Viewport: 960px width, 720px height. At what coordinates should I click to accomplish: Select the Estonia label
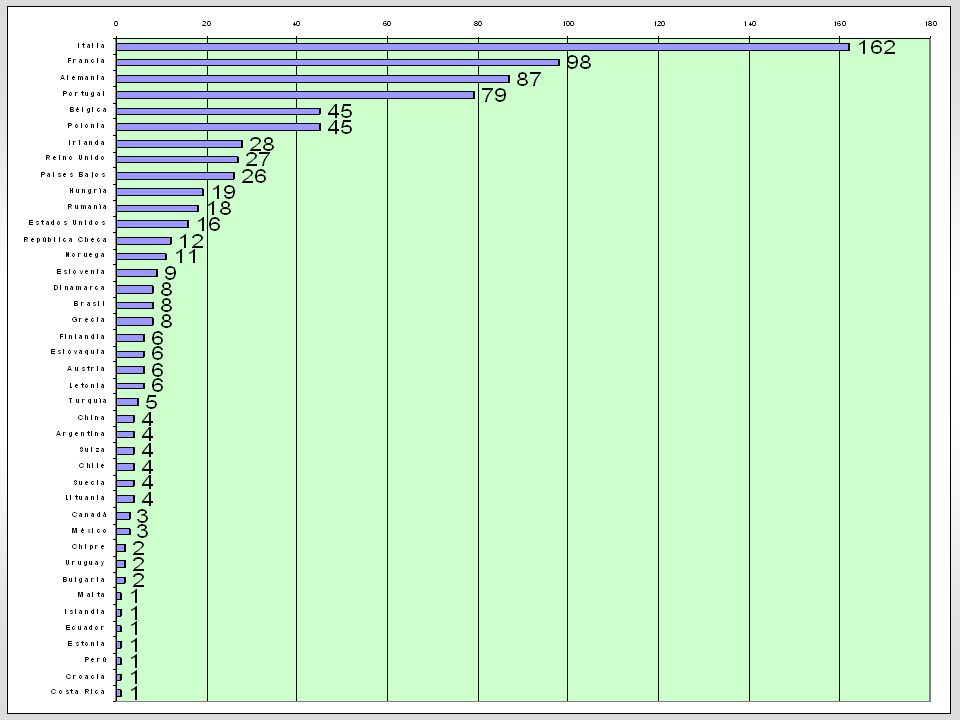(86, 644)
